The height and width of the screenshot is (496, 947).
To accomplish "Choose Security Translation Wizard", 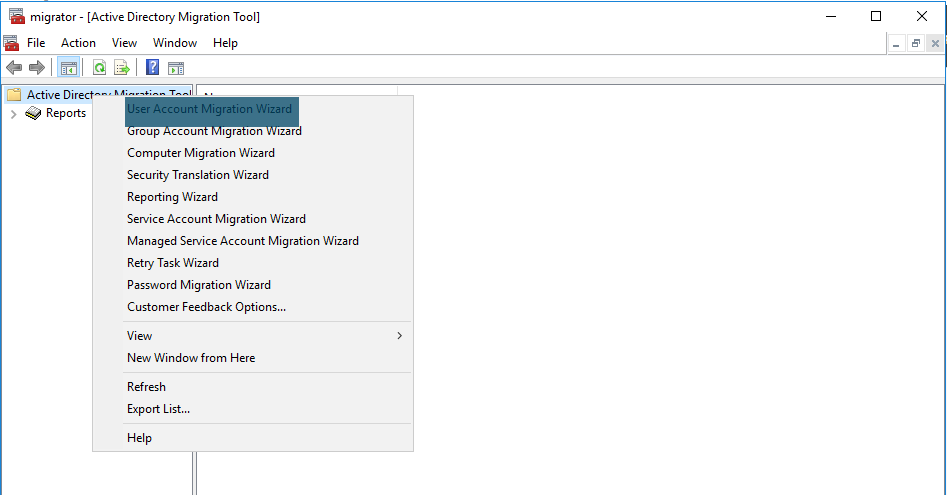I will click(x=197, y=175).
